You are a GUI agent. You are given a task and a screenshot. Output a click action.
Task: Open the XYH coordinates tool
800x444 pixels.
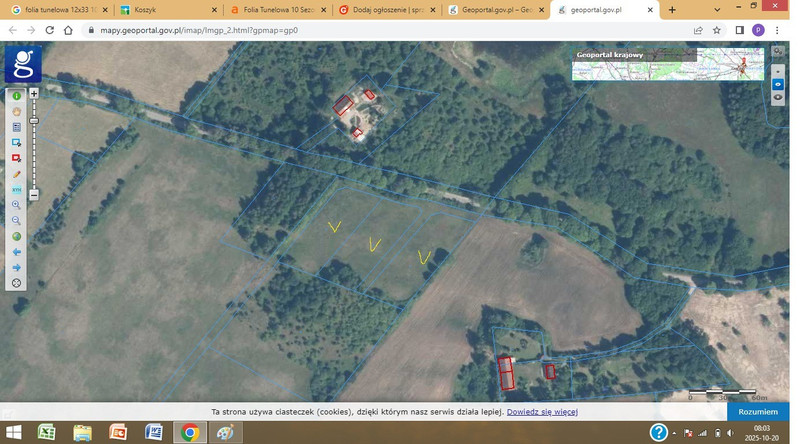point(16,189)
